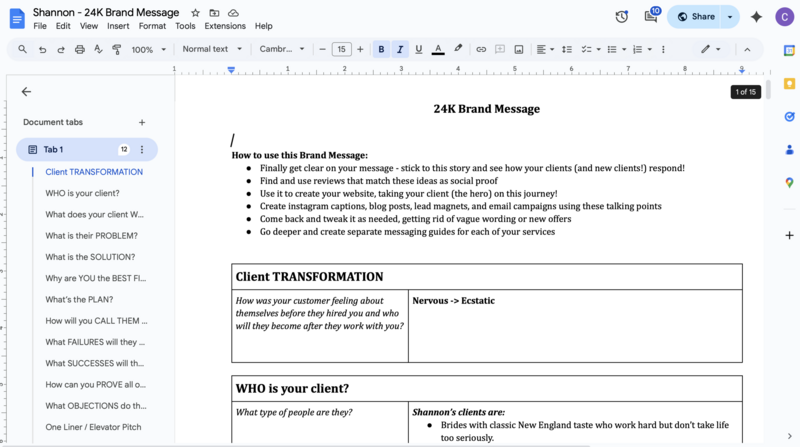
Task: Jump to What is their PROBLEM? outline
Action: click(x=91, y=236)
